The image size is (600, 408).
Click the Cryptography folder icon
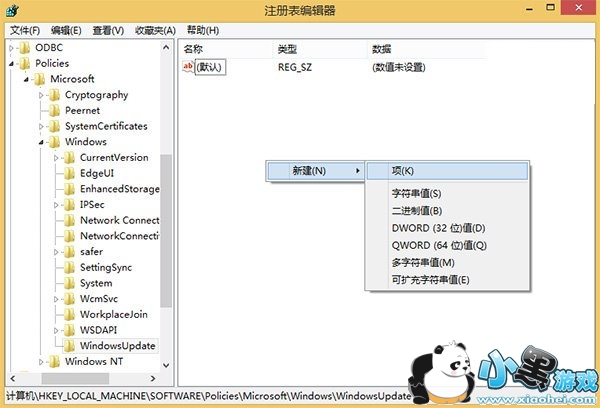pyautogui.click(x=55, y=95)
